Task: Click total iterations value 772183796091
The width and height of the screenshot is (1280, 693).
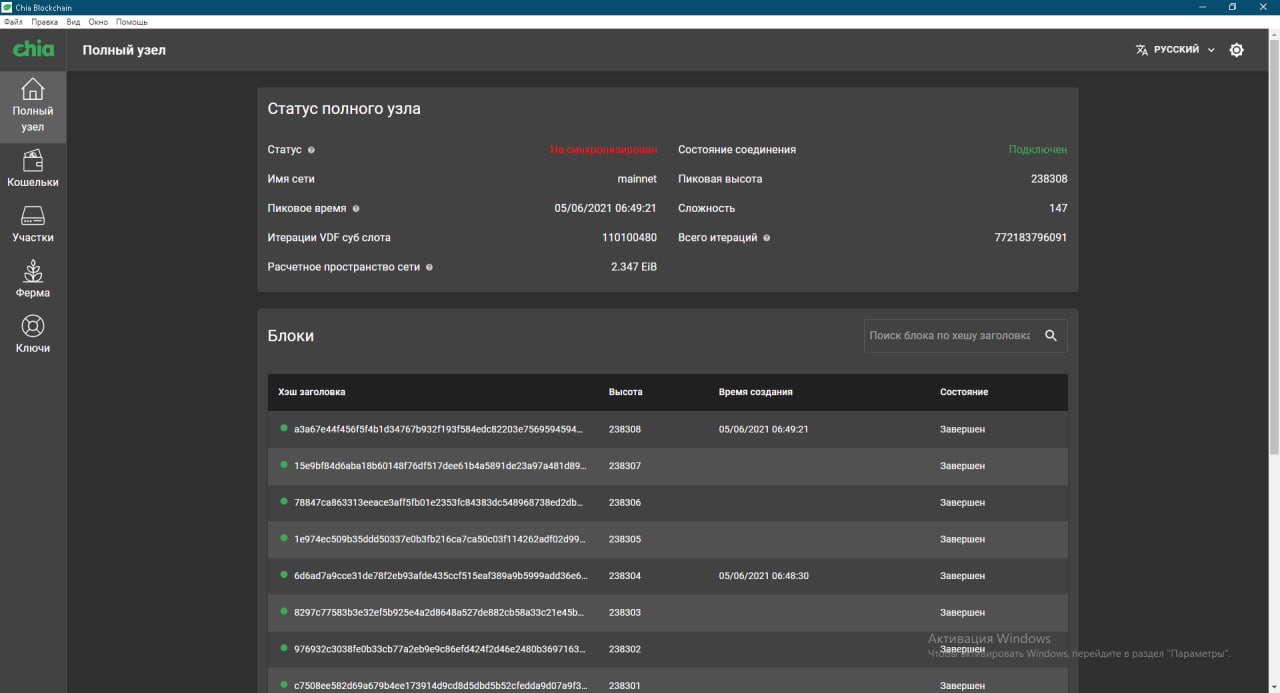Action: 1031,238
